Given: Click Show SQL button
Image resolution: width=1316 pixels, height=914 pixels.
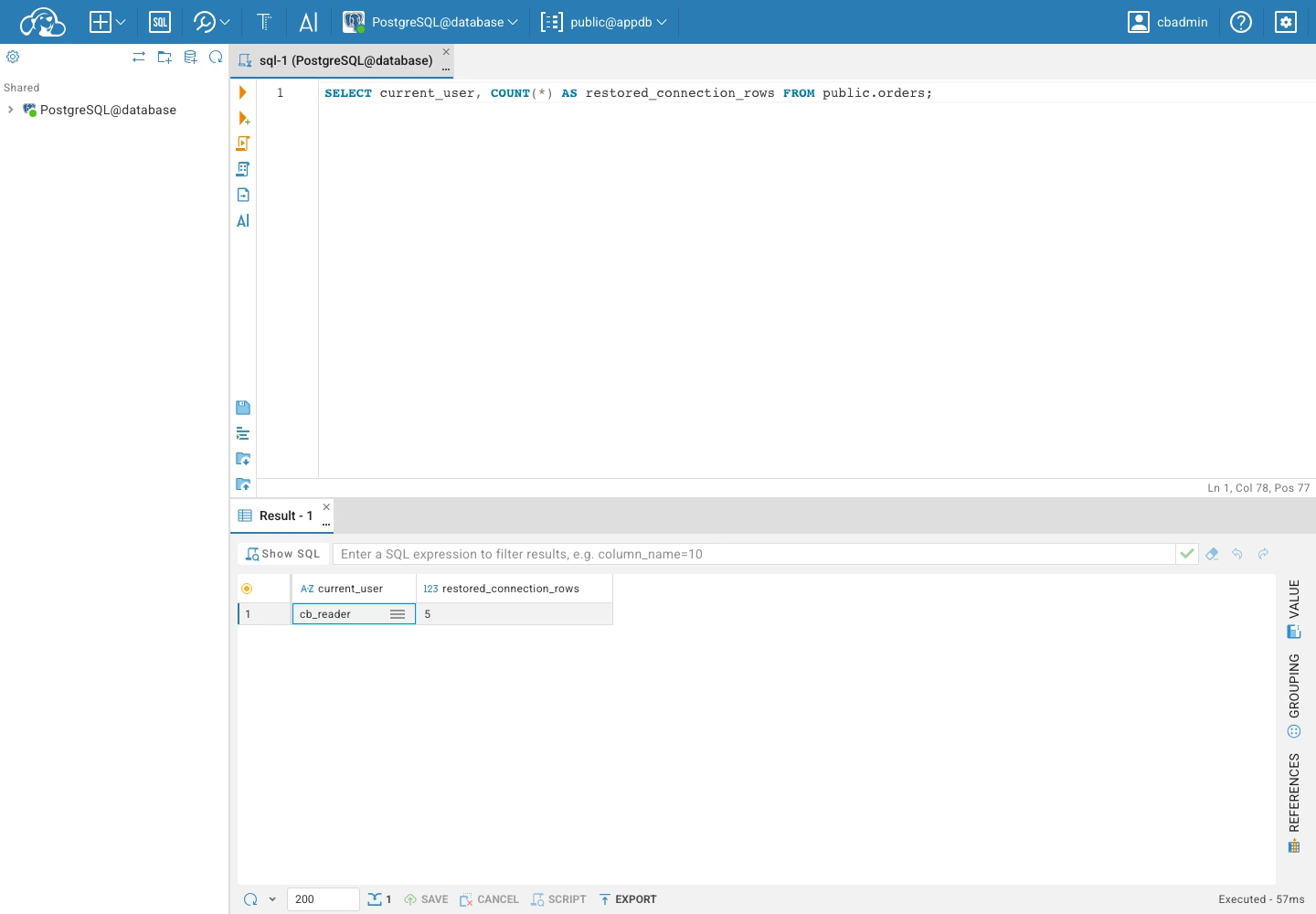Looking at the screenshot, I should pos(283,554).
